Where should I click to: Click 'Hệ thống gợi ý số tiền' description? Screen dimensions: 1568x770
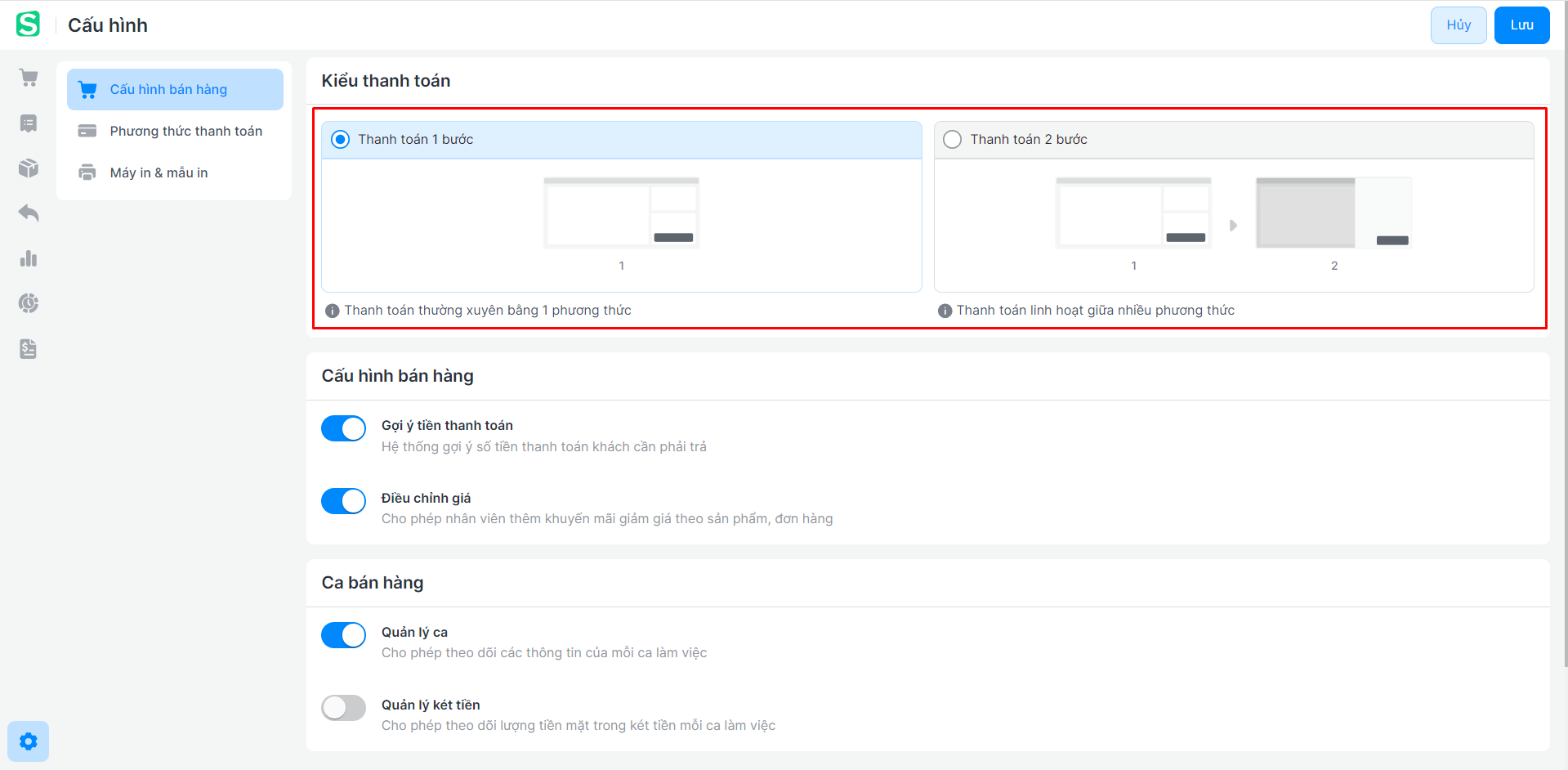coord(544,447)
